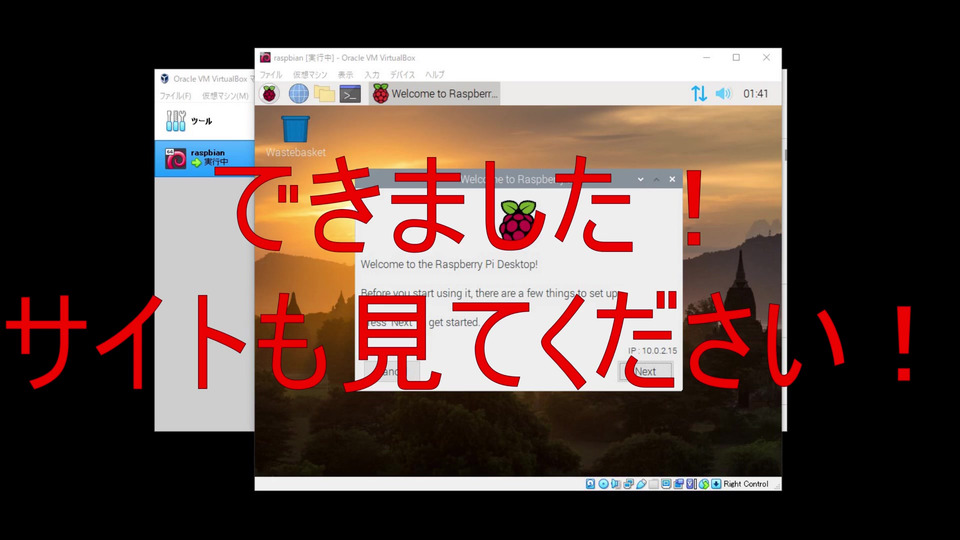Open the speaker volume control
The image size is (960, 540).
pos(723,94)
